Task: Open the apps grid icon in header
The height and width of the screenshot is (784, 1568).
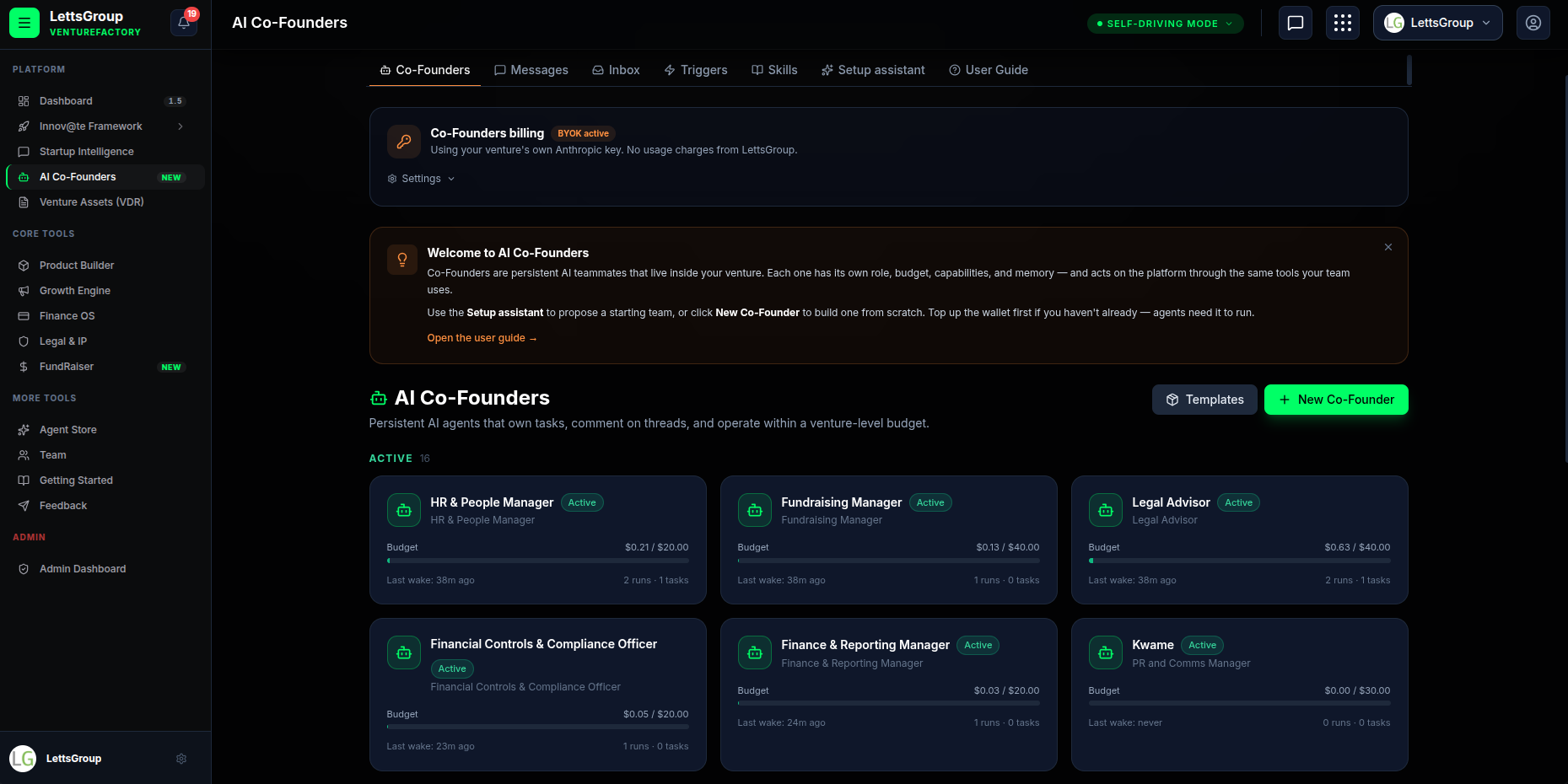Action: click(x=1343, y=23)
